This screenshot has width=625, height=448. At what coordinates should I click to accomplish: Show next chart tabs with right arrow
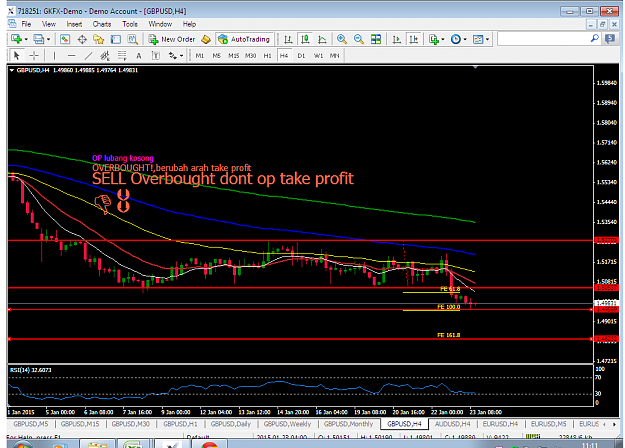[x=614, y=424]
